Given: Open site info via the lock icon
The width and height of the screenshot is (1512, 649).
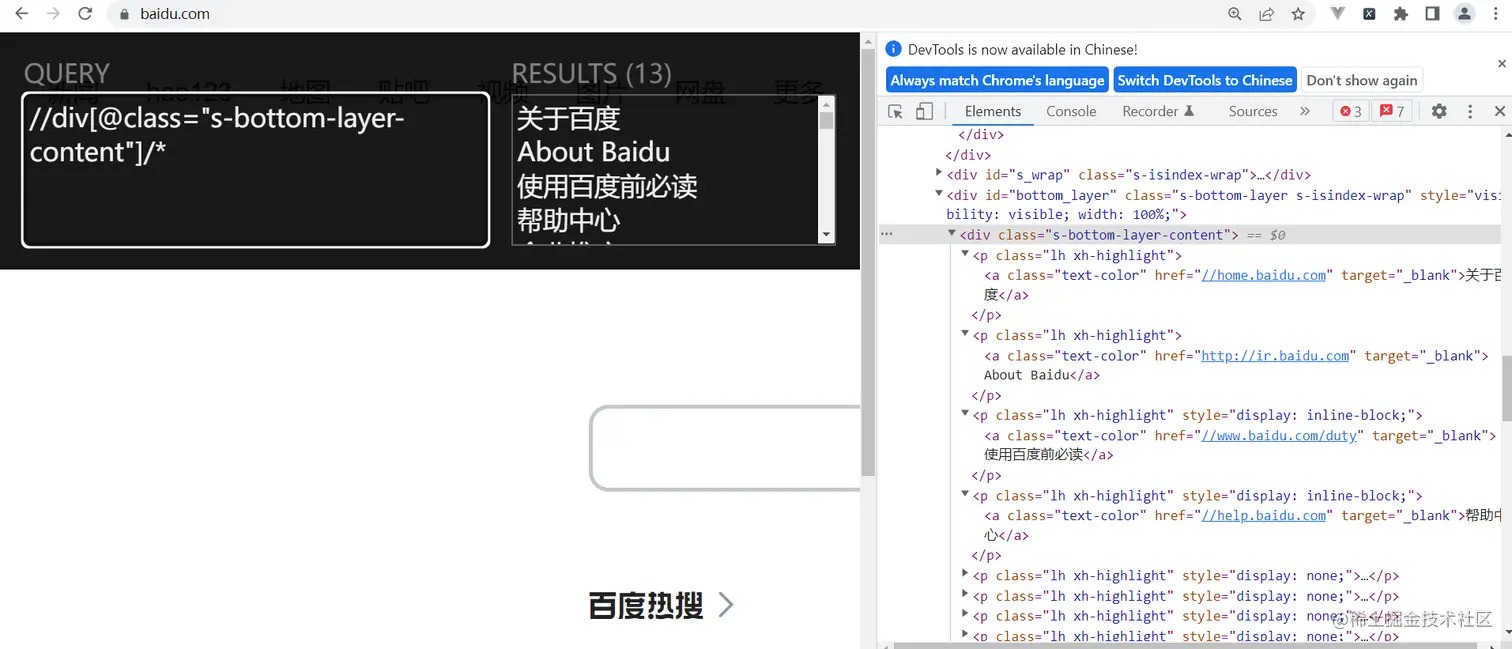Looking at the screenshot, I should pyautogui.click(x=124, y=14).
